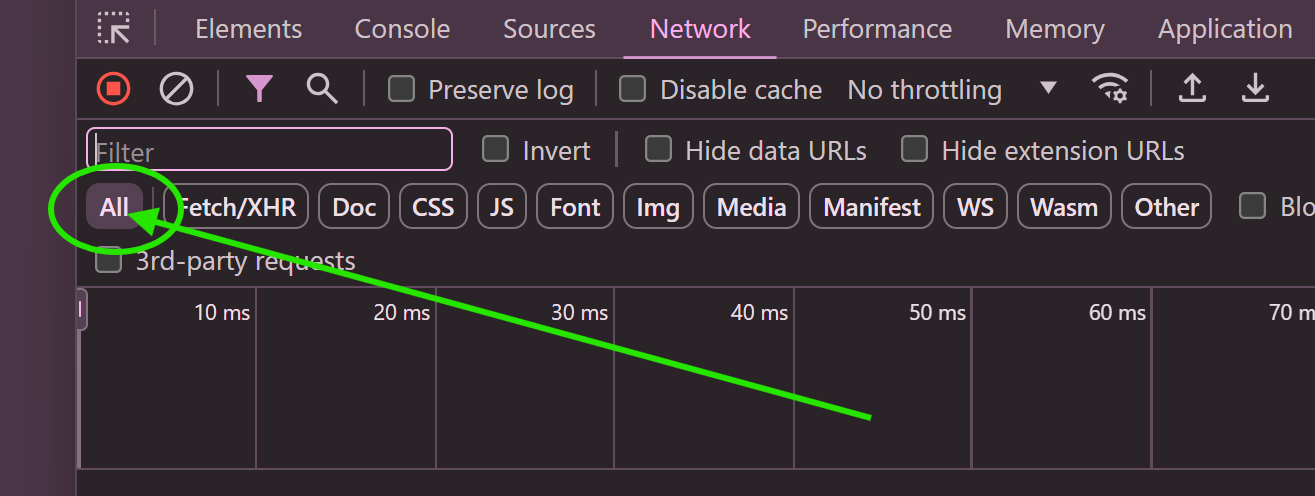Show only JS requests

coord(502,207)
